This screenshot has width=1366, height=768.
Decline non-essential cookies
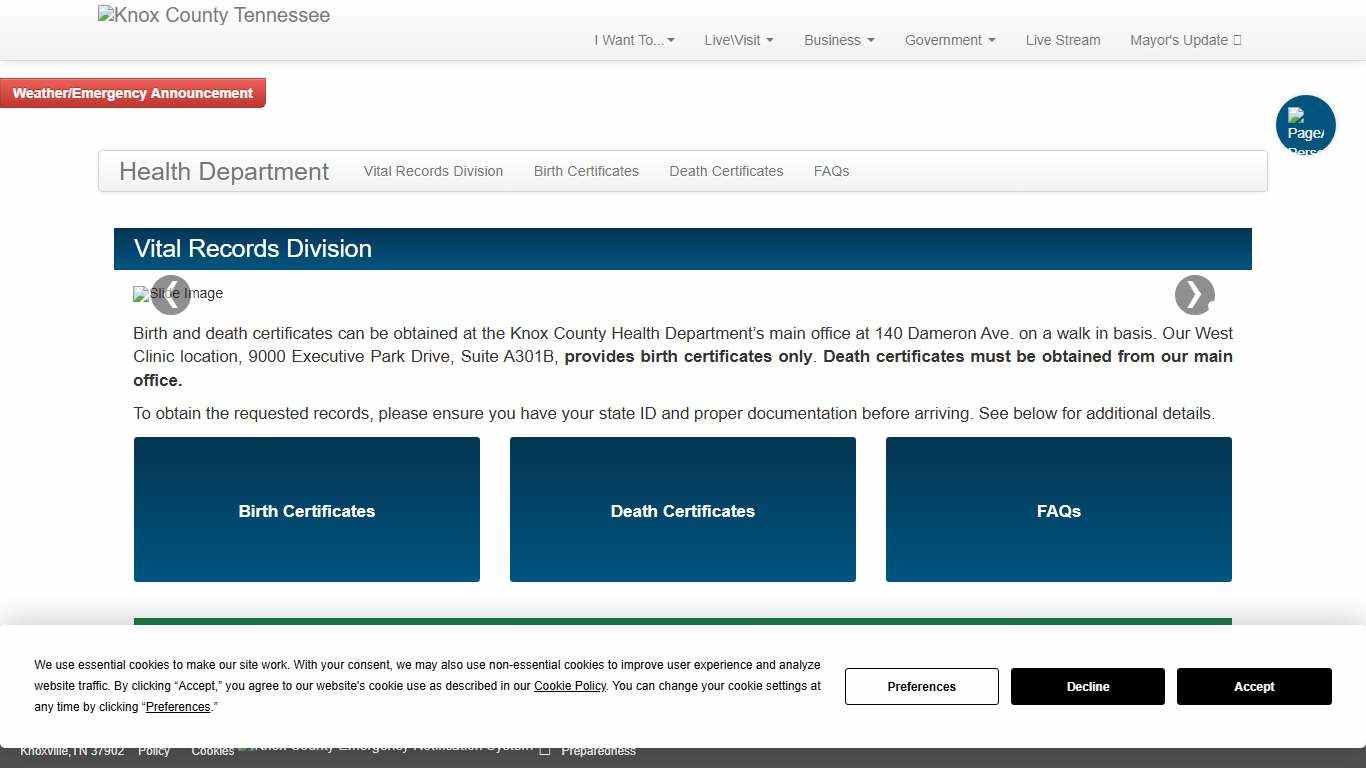[x=1087, y=686]
